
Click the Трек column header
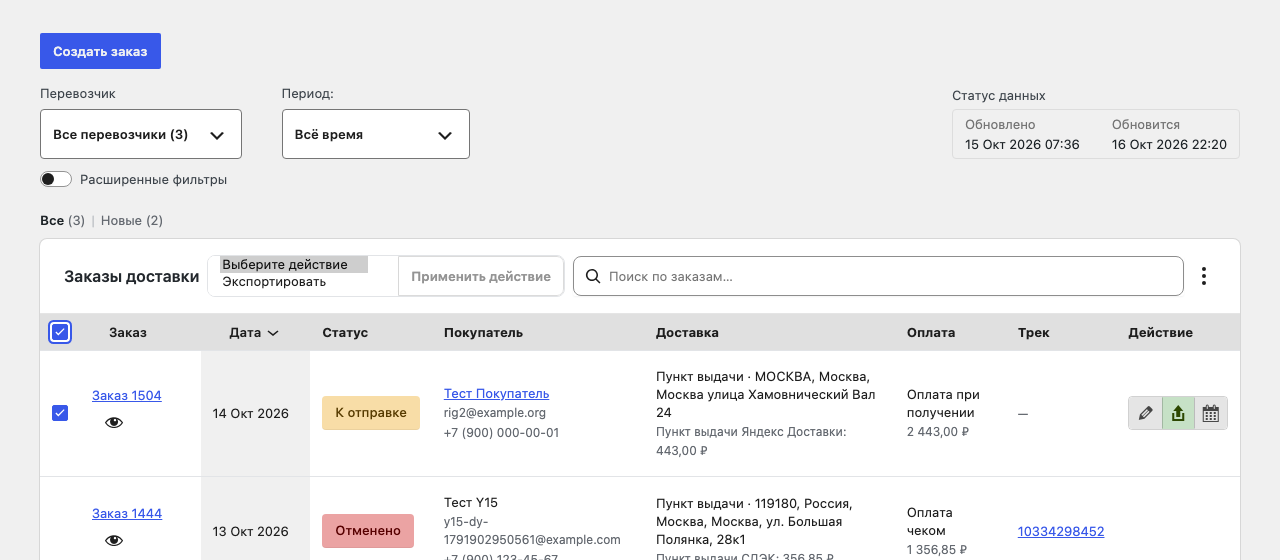(x=1034, y=332)
